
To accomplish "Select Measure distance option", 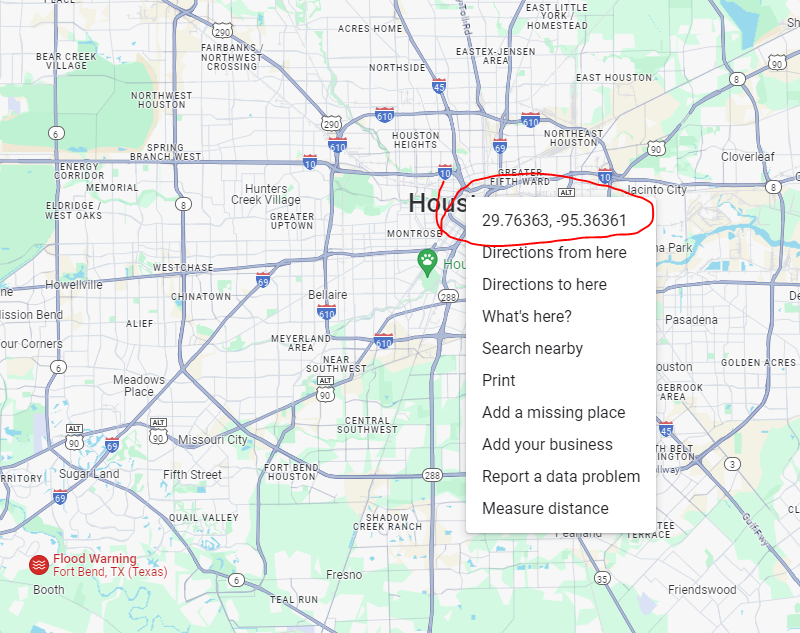I will tap(545, 509).
